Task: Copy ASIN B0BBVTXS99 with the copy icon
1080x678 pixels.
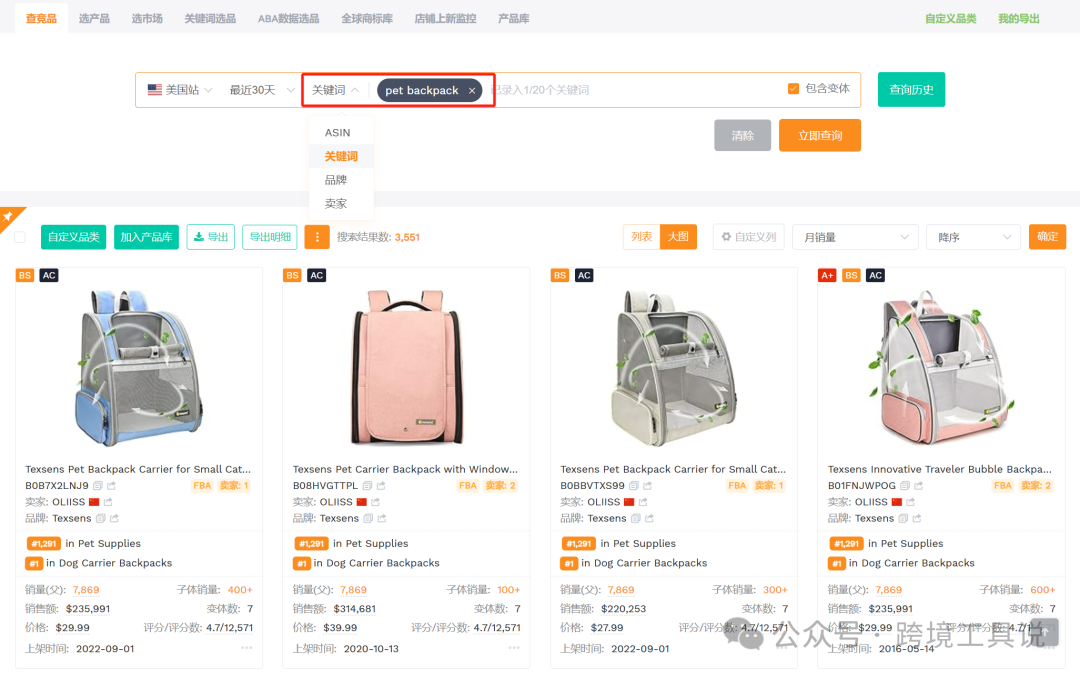Action: tap(634, 486)
